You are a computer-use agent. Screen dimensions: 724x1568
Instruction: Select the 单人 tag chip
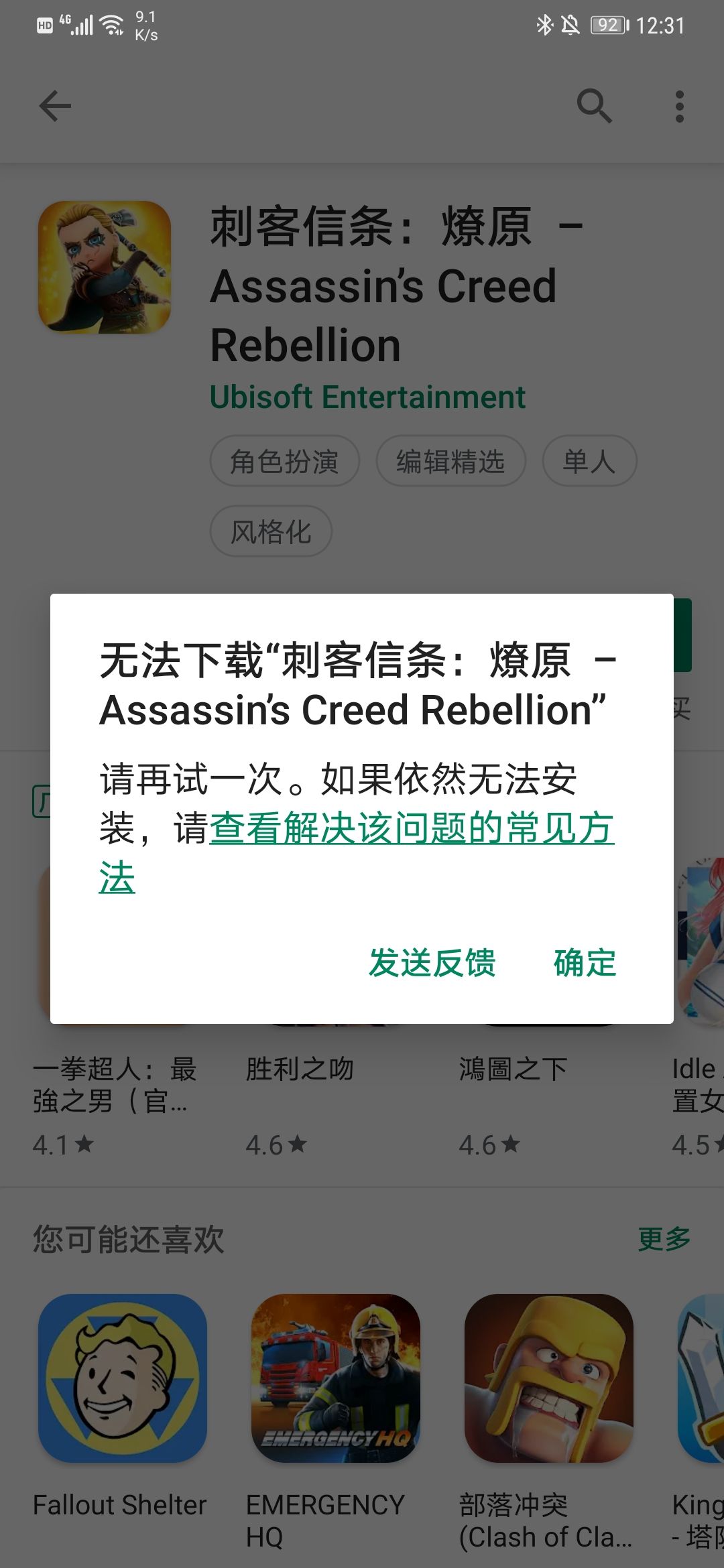tap(589, 461)
